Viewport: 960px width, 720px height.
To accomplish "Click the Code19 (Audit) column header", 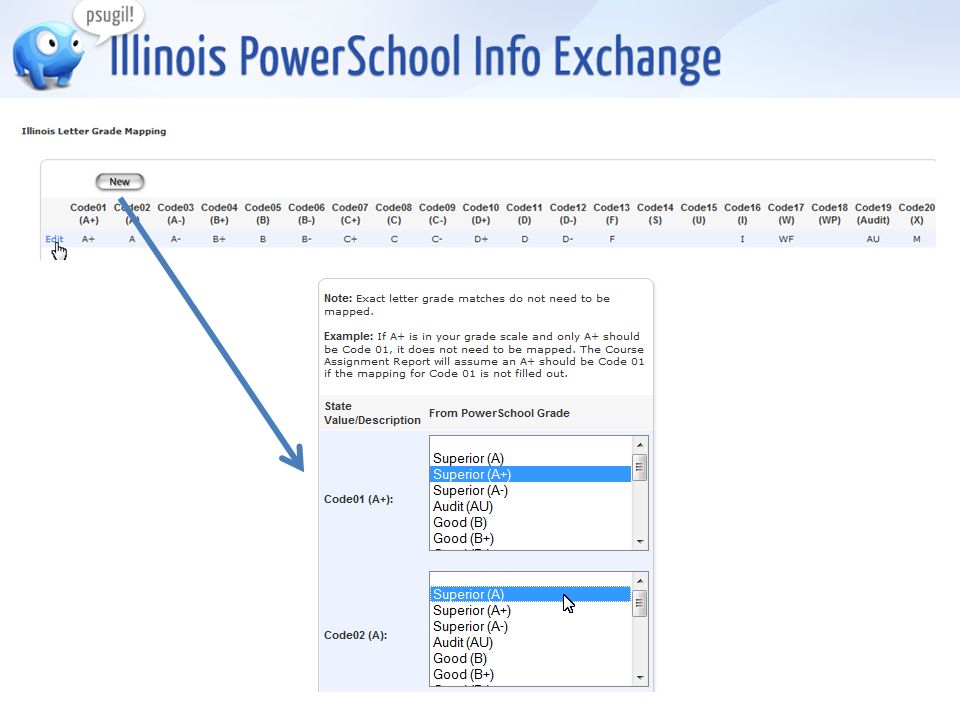I will pos(873,214).
